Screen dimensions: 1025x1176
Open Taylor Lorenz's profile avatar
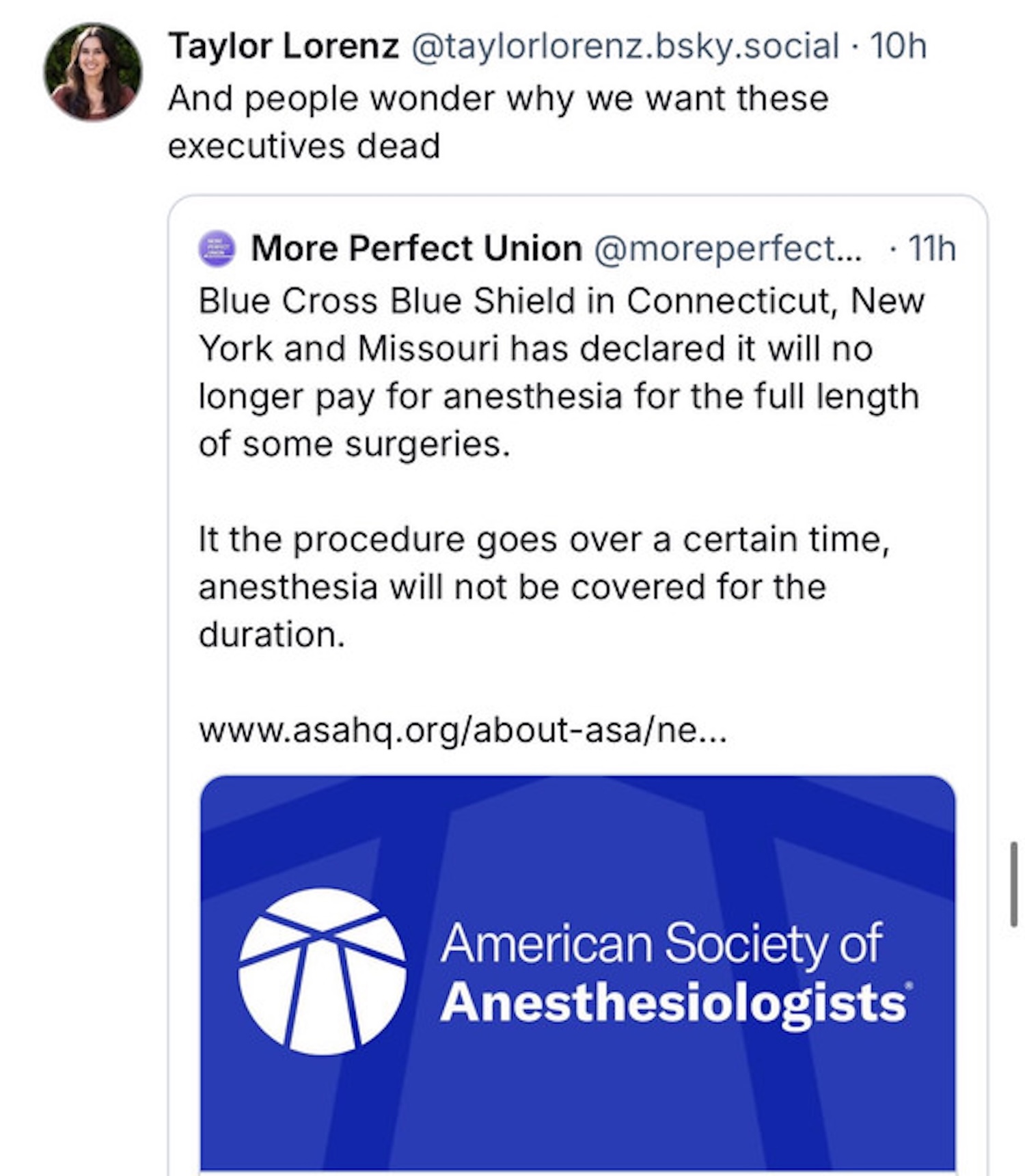(x=92, y=72)
